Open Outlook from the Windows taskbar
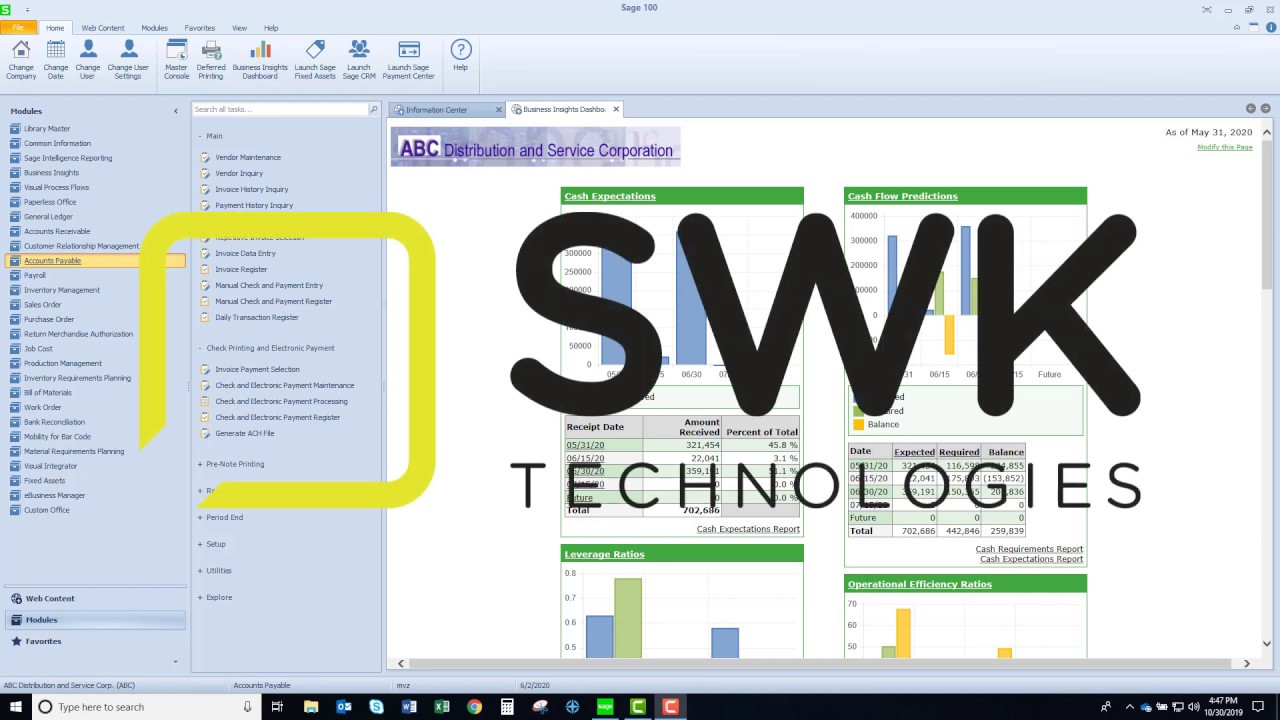This screenshot has width=1280, height=720. (344, 707)
